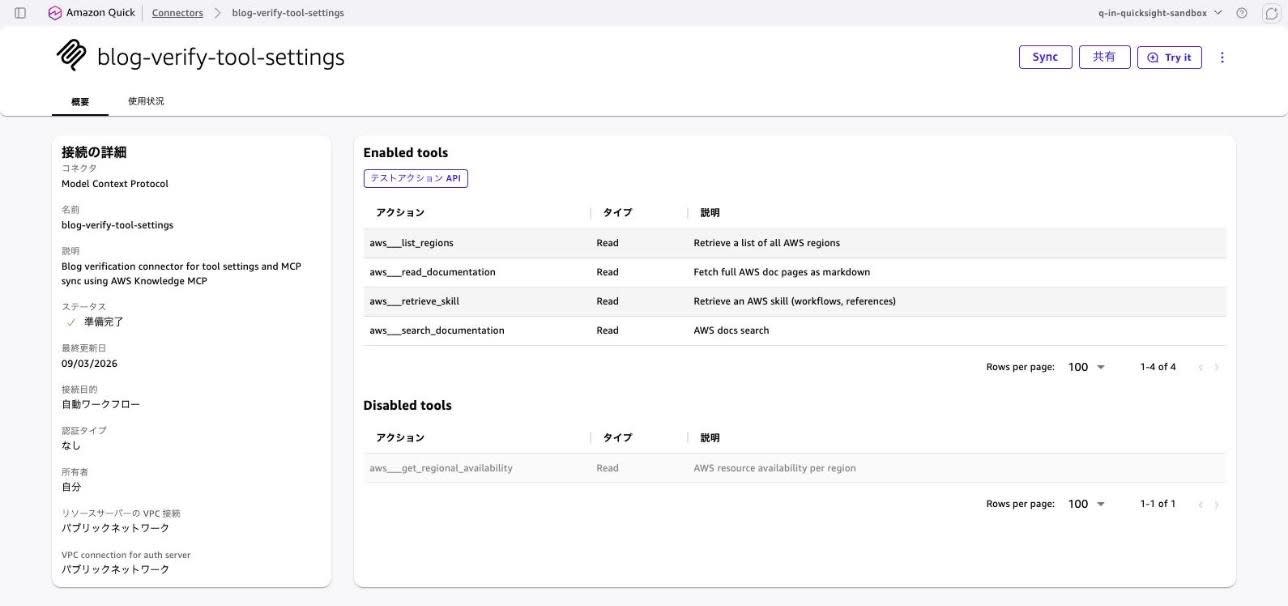Go to previous page in Disabled tools
The height and width of the screenshot is (606, 1288).
[1200, 504]
